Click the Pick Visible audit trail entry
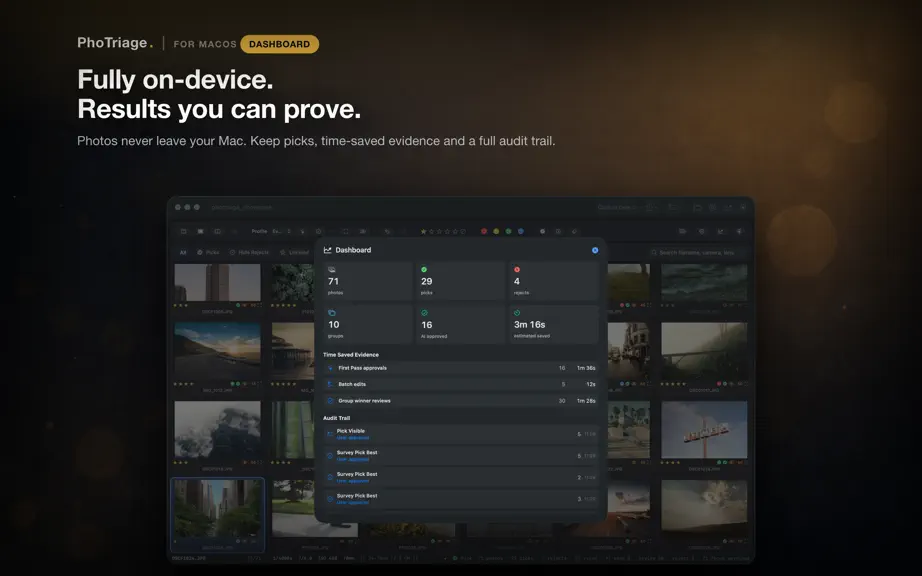The height and width of the screenshot is (576, 922). 460,434
